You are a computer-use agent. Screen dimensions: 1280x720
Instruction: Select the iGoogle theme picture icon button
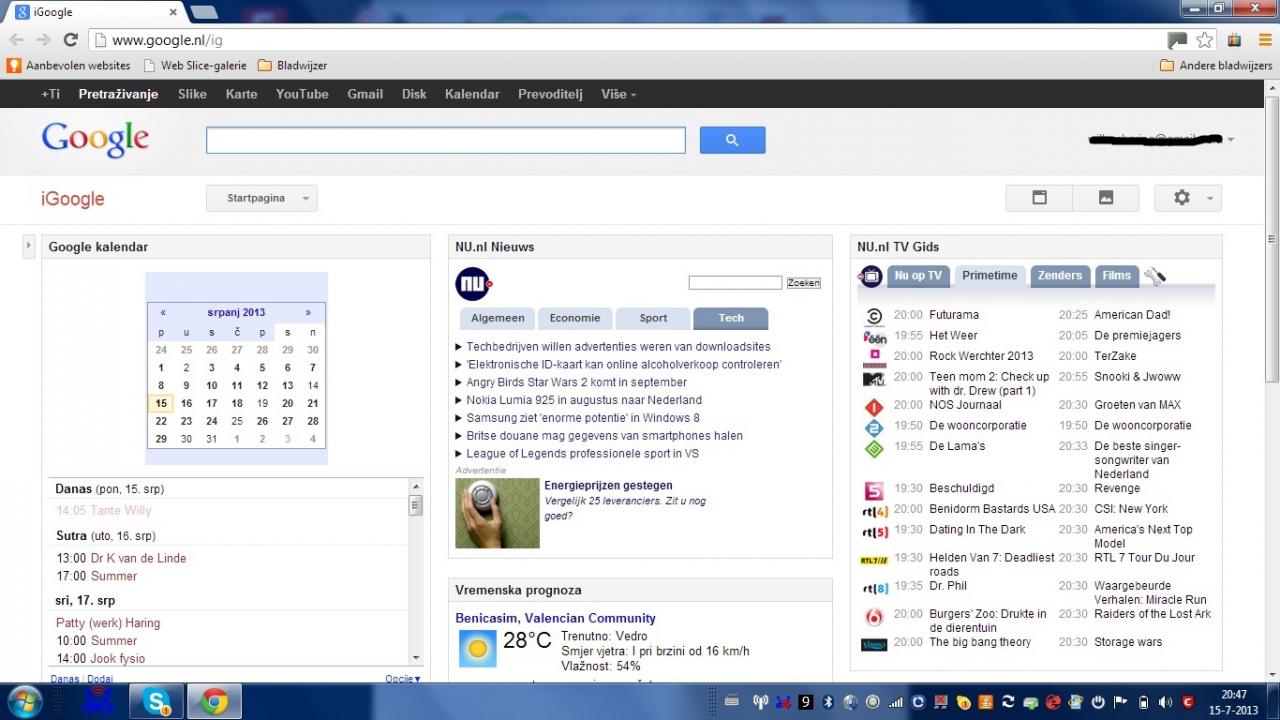(x=1106, y=198)
